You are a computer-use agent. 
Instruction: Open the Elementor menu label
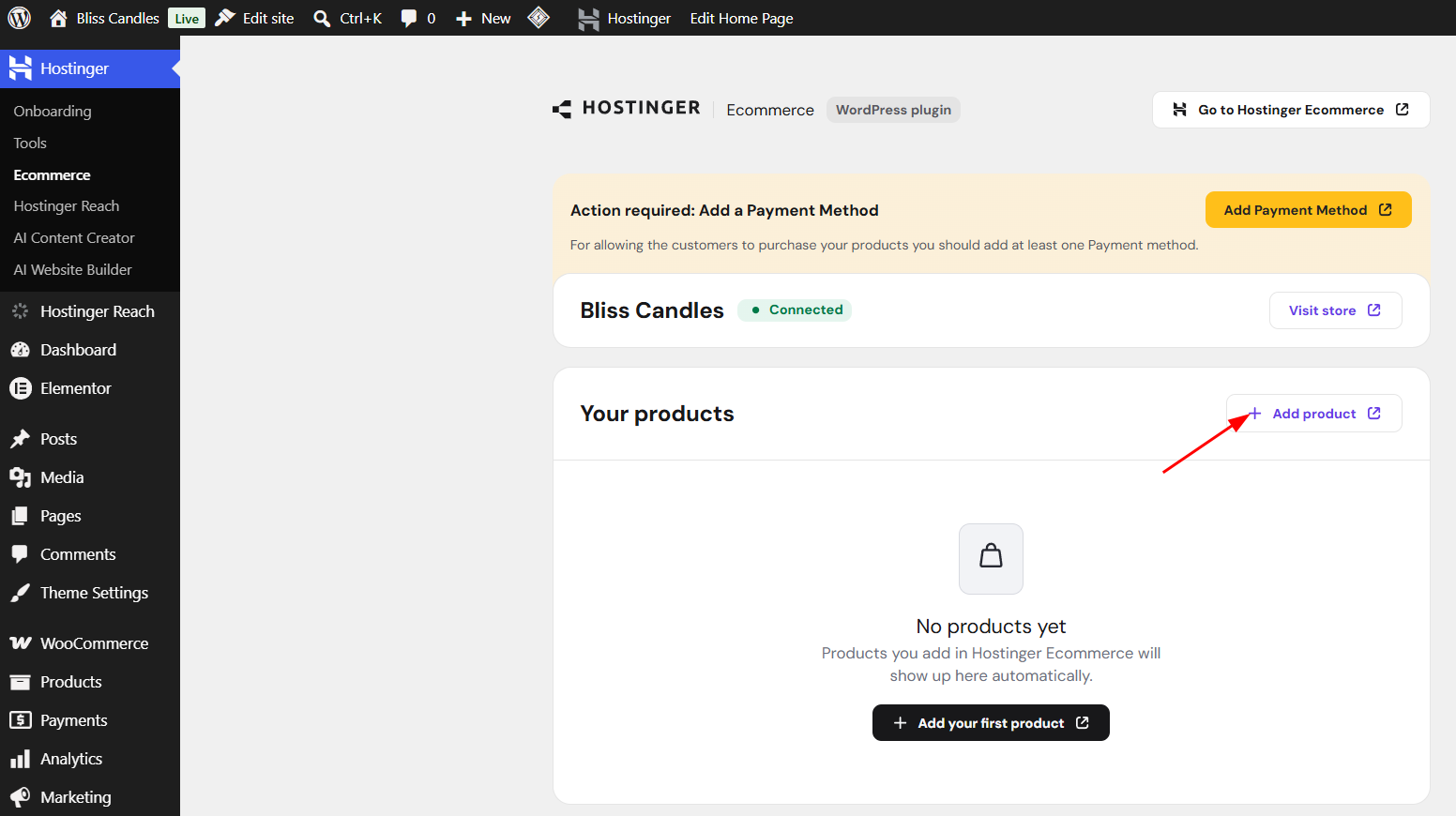(x=76, y=388)
